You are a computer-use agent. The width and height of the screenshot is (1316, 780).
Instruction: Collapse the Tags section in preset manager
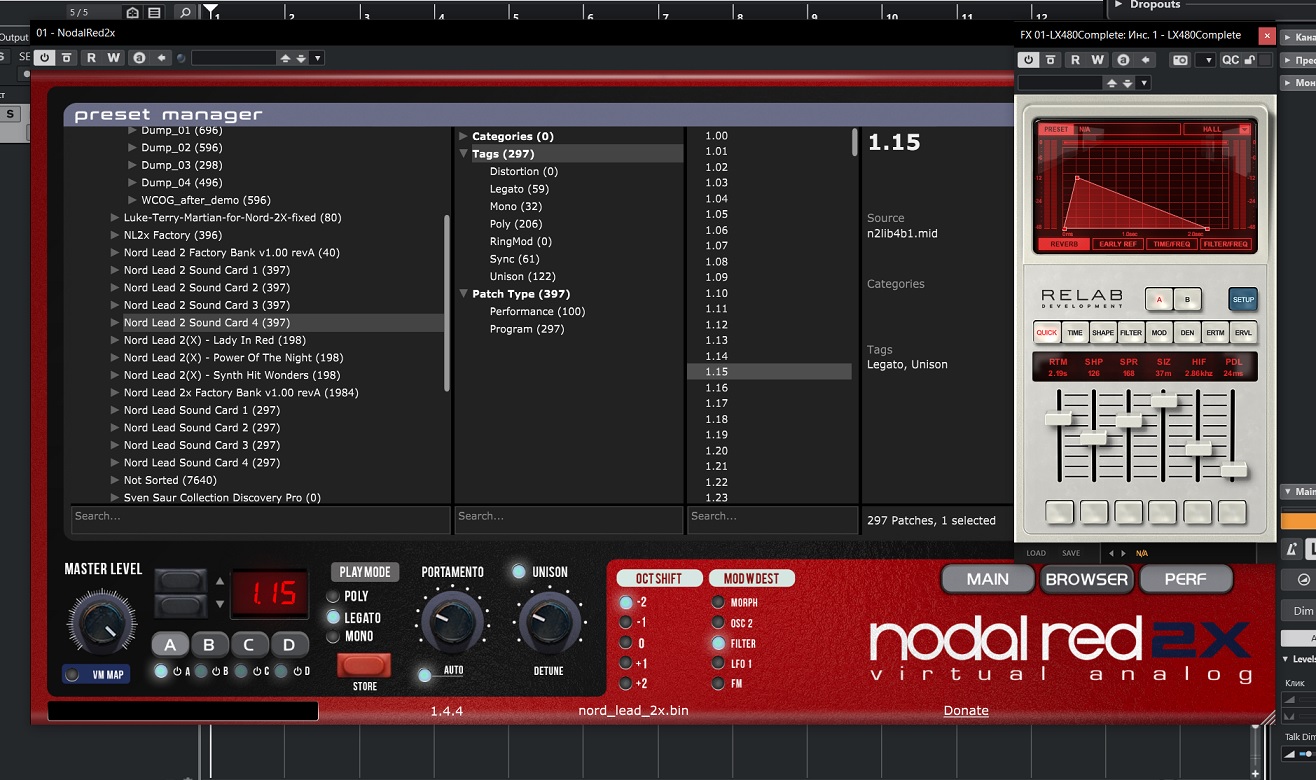tap(464, 154)
